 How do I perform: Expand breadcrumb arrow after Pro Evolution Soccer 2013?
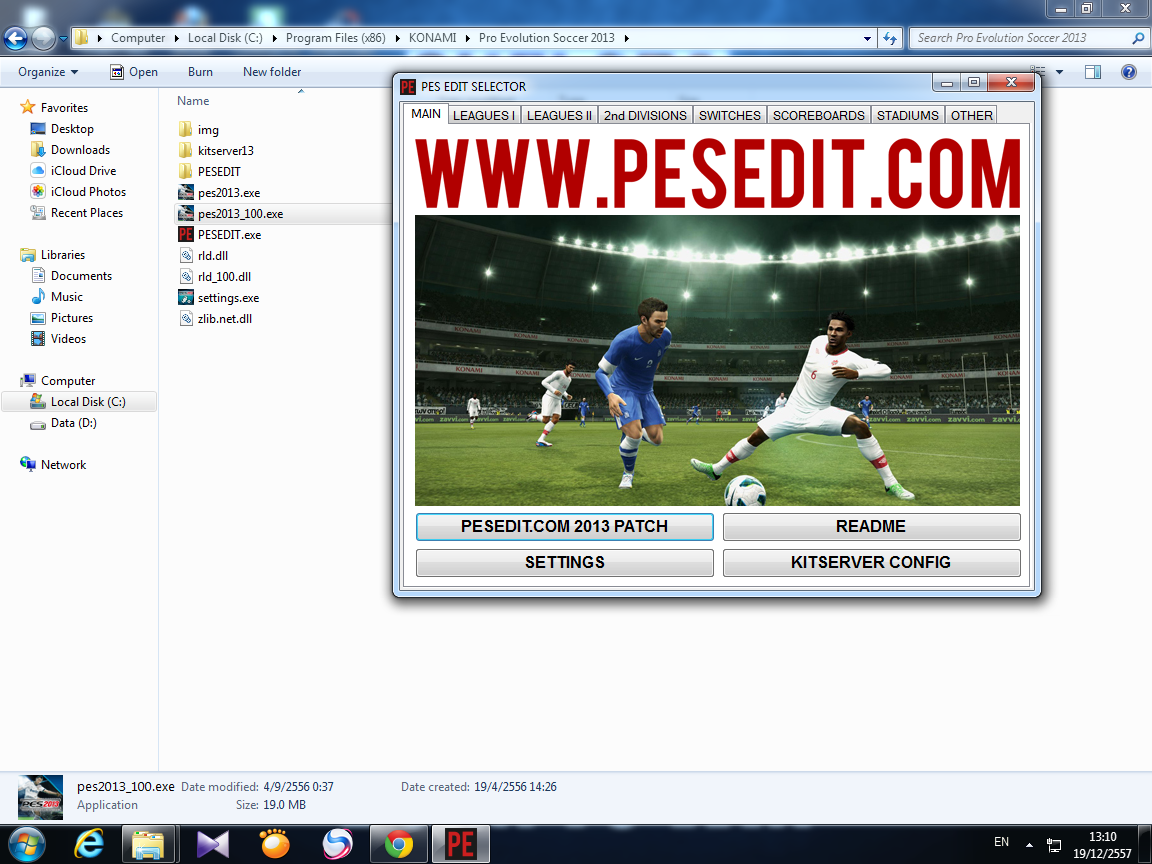click(x=627, y=38)
